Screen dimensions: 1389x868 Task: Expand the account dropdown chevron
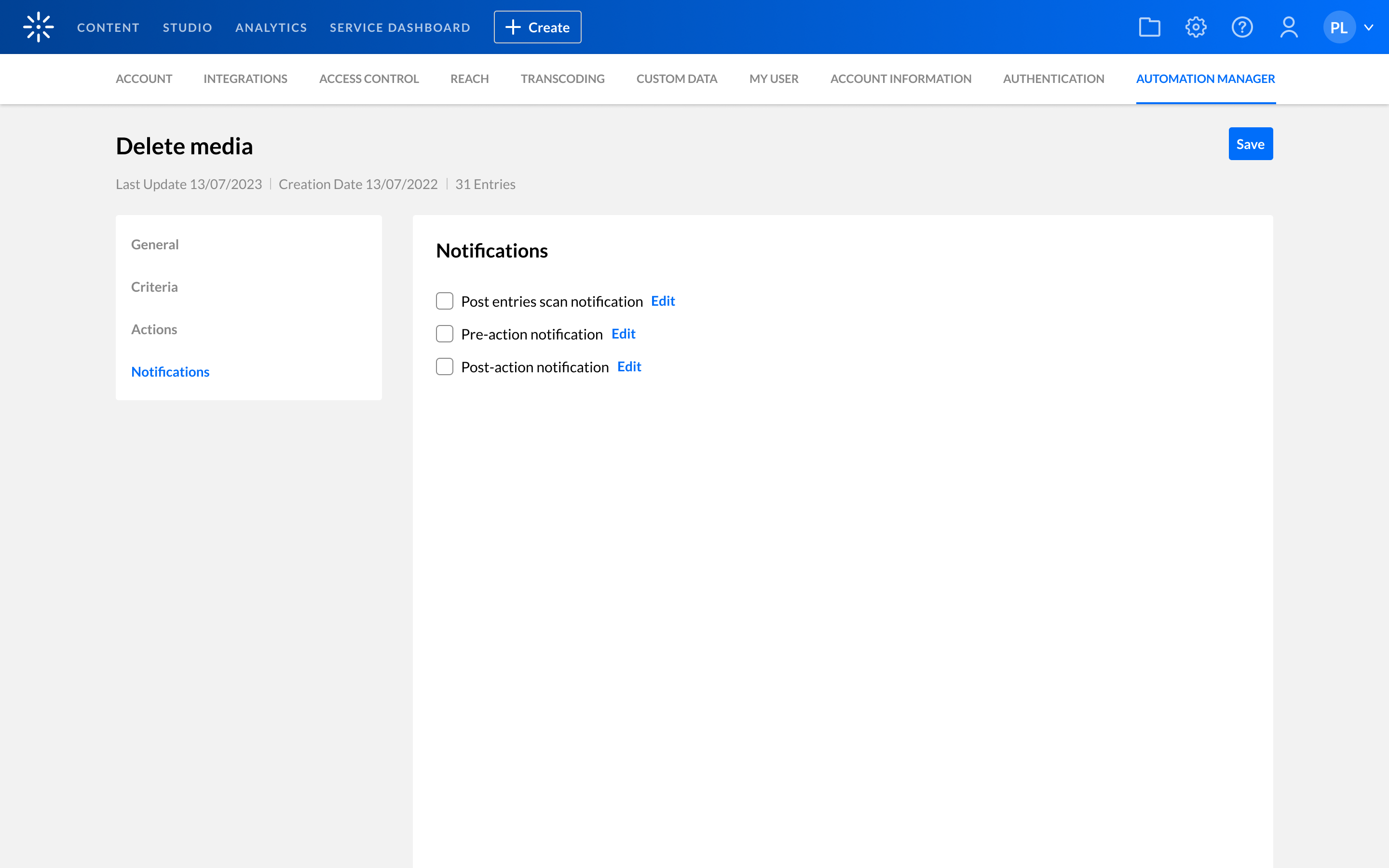(x=1369, y=27)
